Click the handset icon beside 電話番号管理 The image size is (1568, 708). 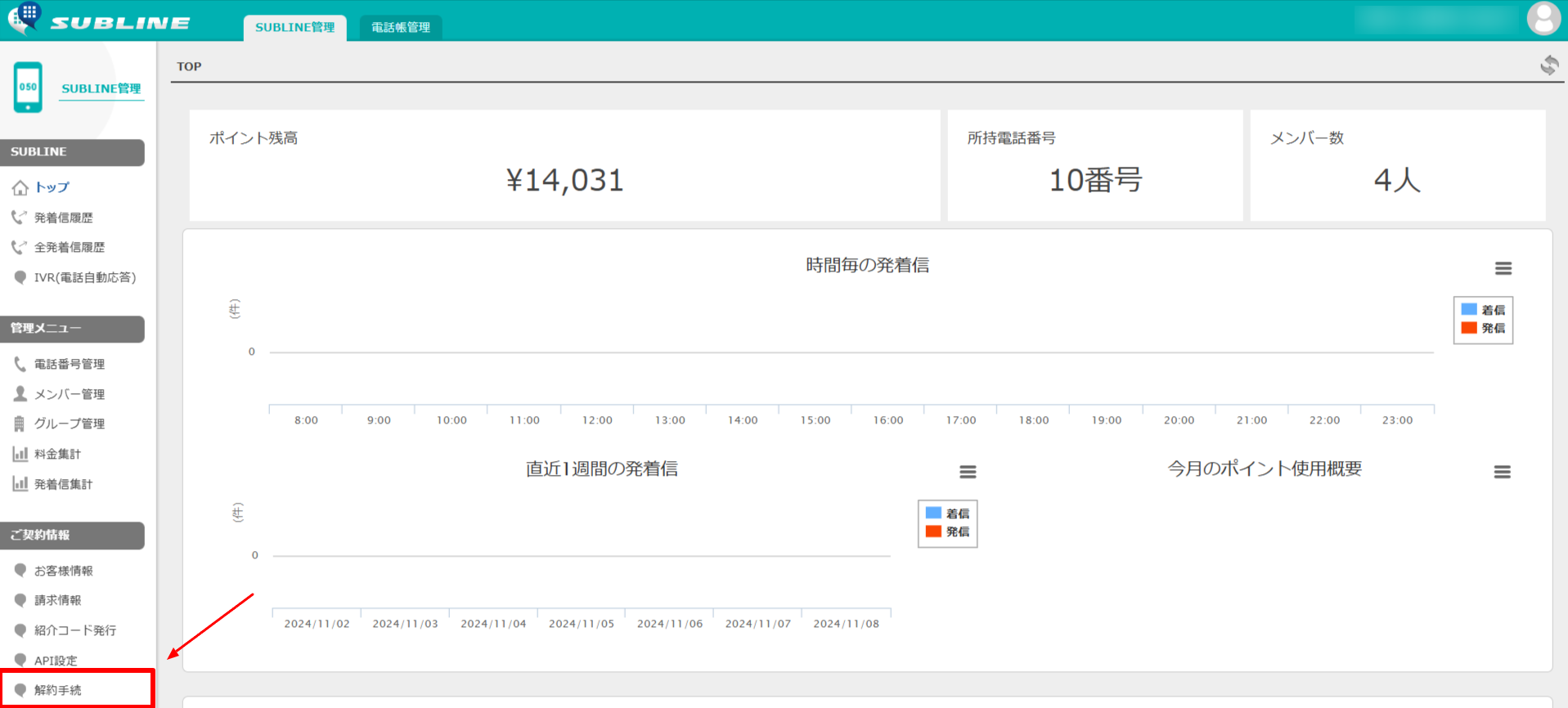click(x=20, y=364)
